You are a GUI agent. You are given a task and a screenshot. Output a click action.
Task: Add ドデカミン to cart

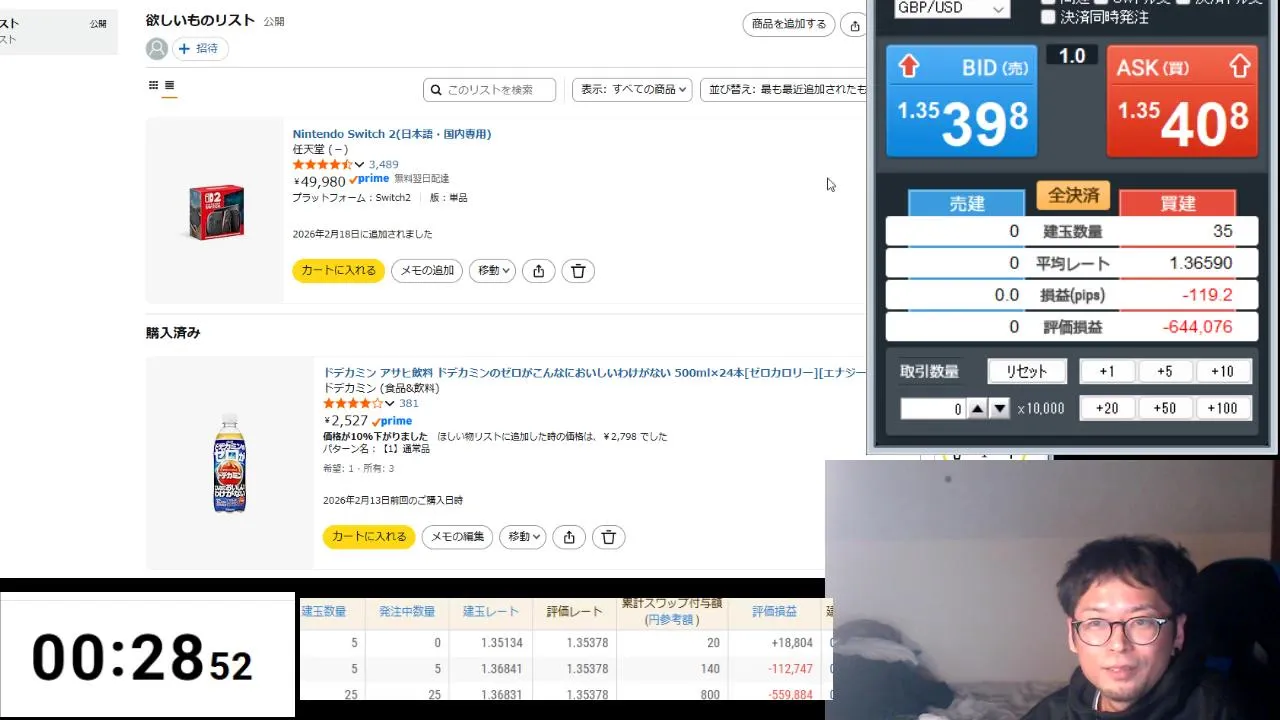tap(369, 537)
